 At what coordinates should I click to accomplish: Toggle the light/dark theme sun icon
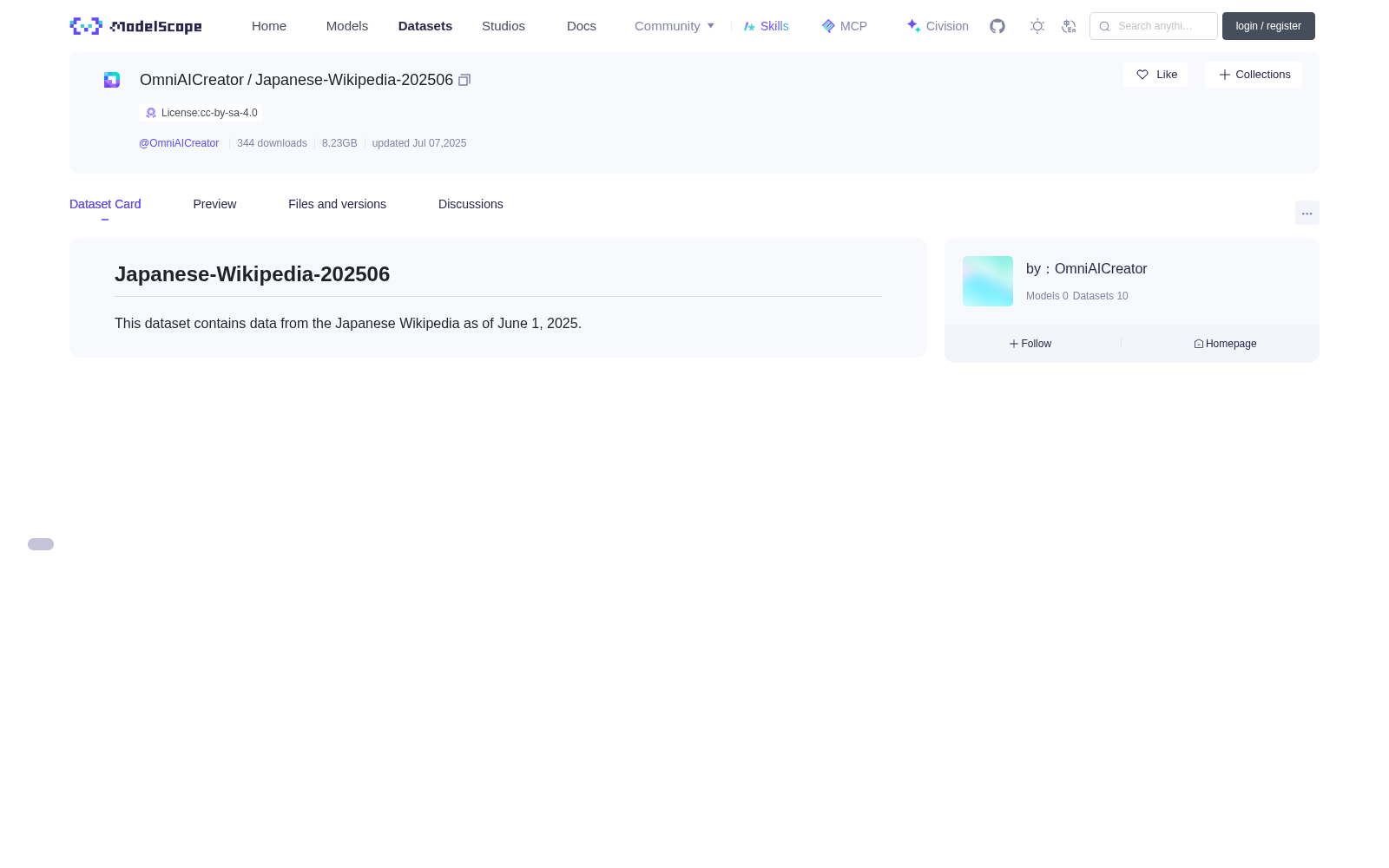click(x=1037, y=26)
